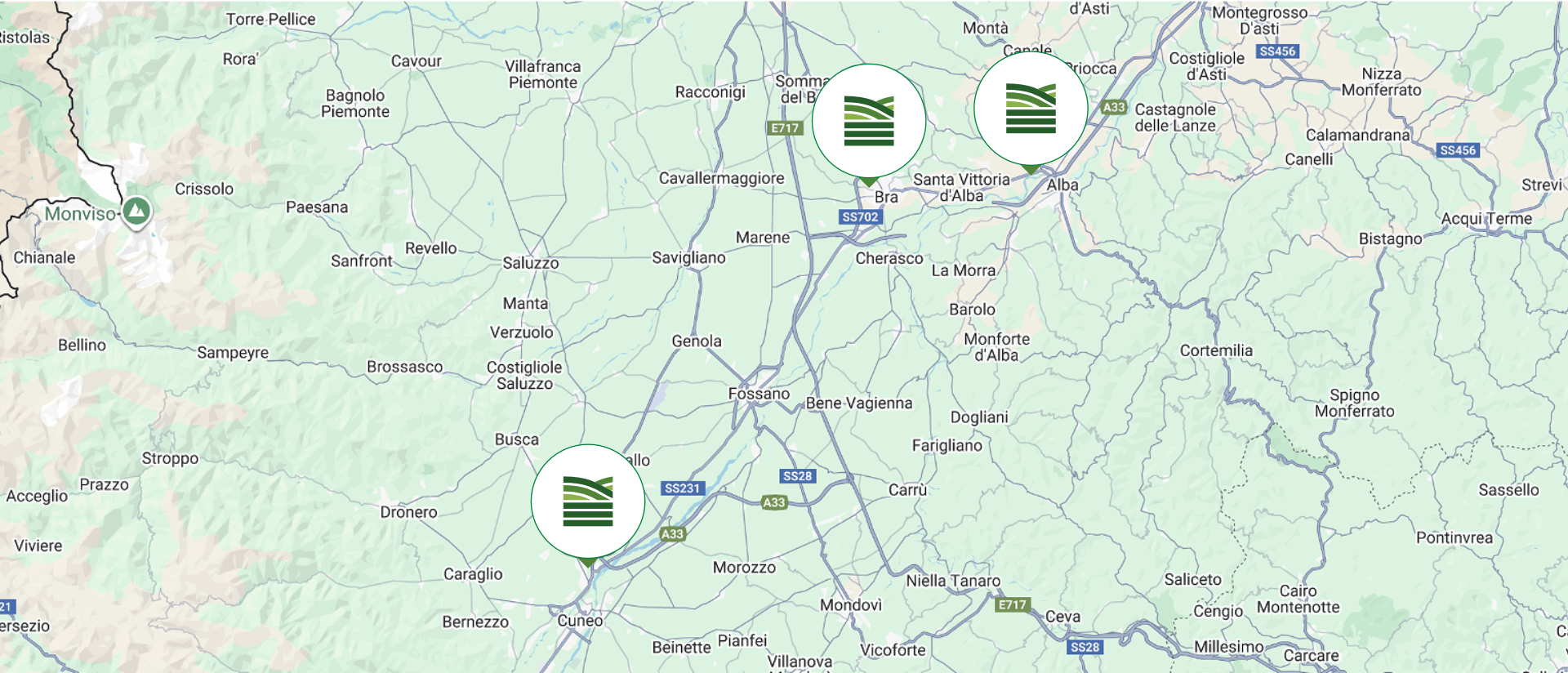This screenshot has height=673, width=1568.
Task: Click the Mondovì town label
Action: [x=851, y=605]
